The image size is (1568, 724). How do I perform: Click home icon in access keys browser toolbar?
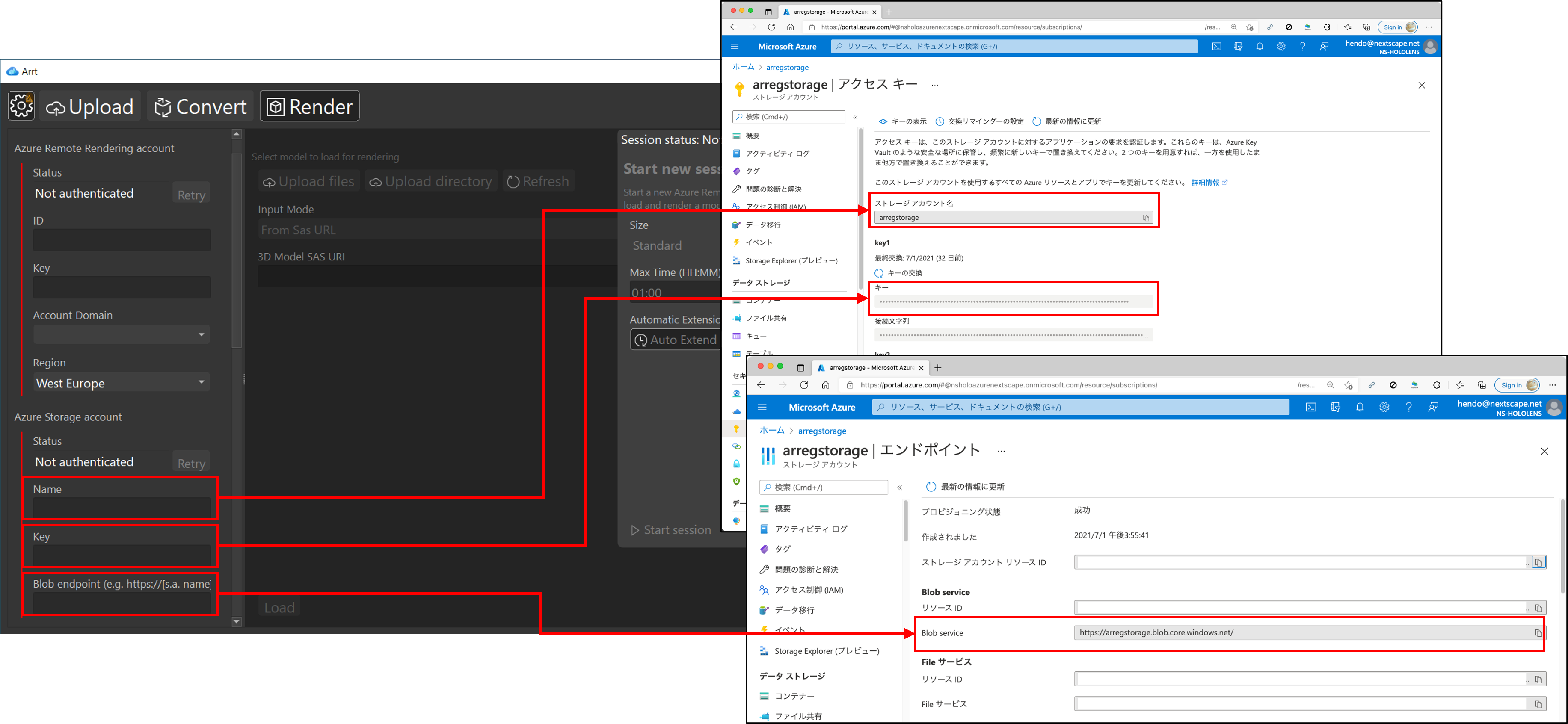[790, 27]
